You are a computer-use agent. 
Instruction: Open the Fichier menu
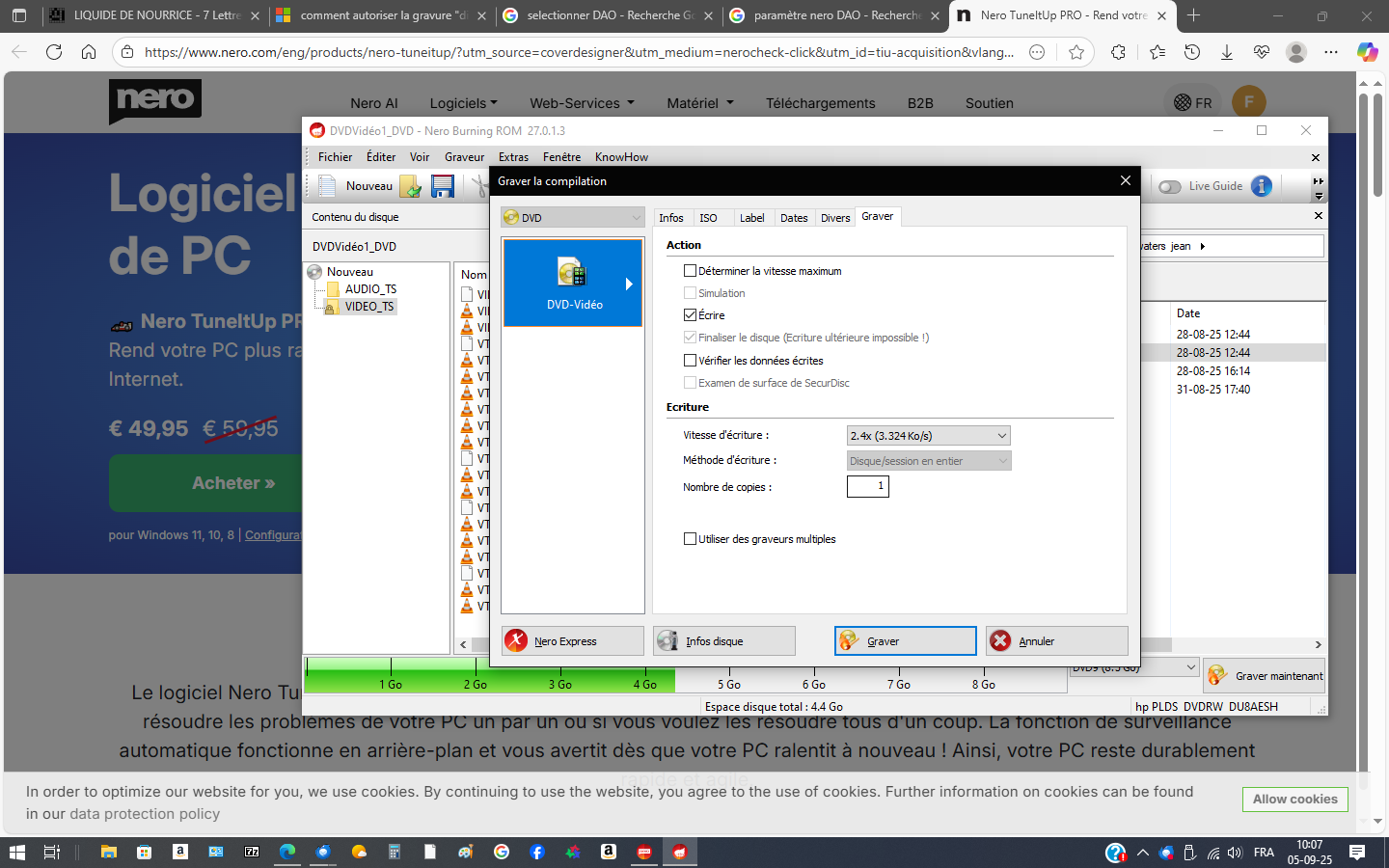click(x=335, y=157)
